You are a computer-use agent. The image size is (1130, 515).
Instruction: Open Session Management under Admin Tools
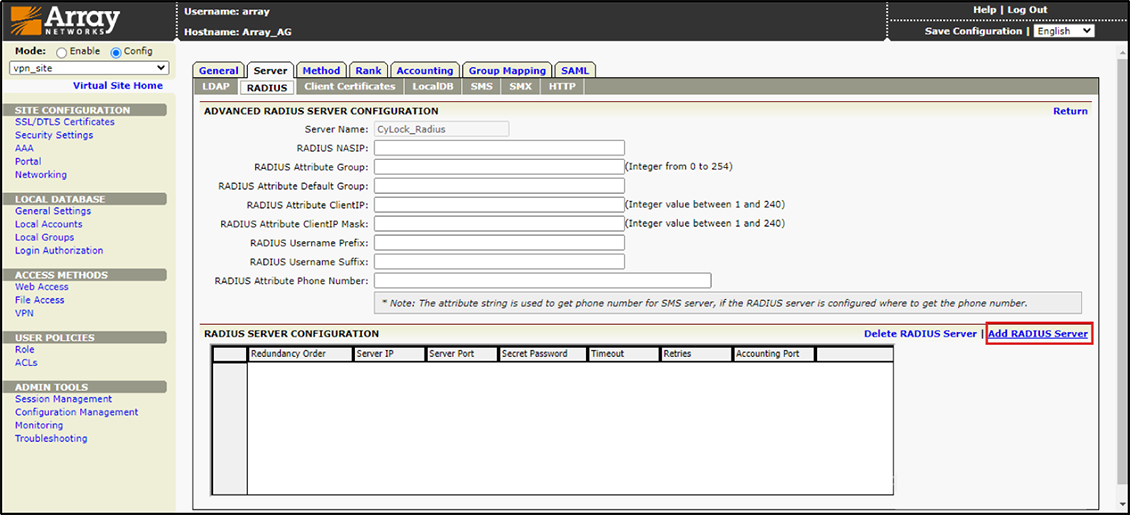click(x=63, y=399)
